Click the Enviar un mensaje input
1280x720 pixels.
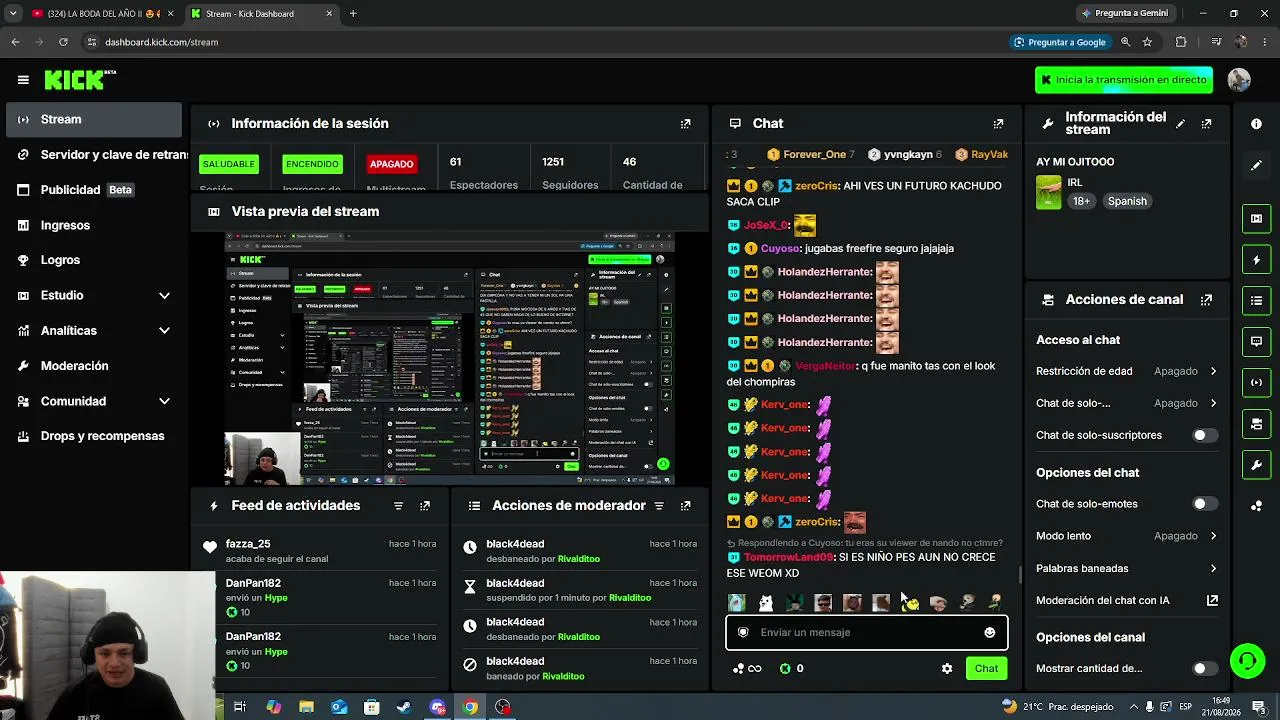[x=866, y=632]
